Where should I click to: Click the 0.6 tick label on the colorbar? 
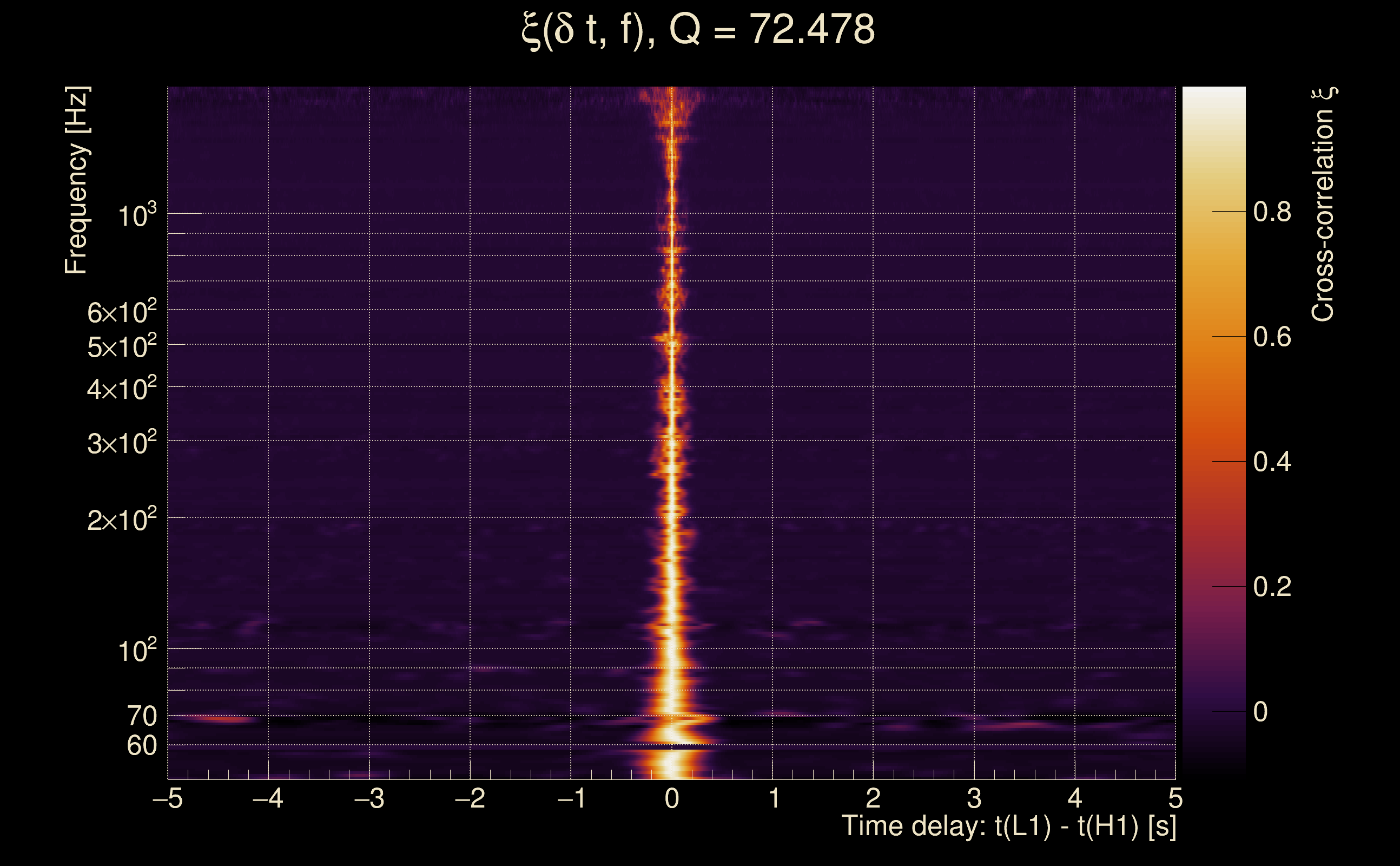pos(1272,337)
